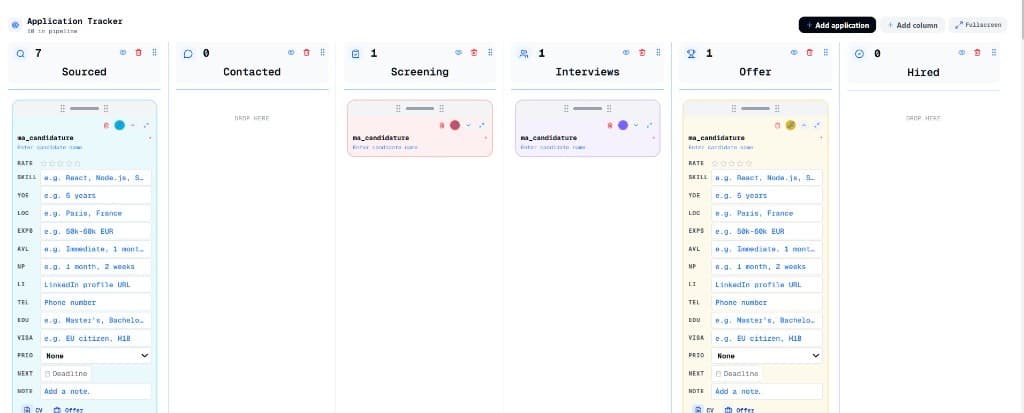Expand the Interviews card details chevron
Image resolution: width=1024 pixels, height=413 pixels.
pyautogui.click(x=637, y=125)
